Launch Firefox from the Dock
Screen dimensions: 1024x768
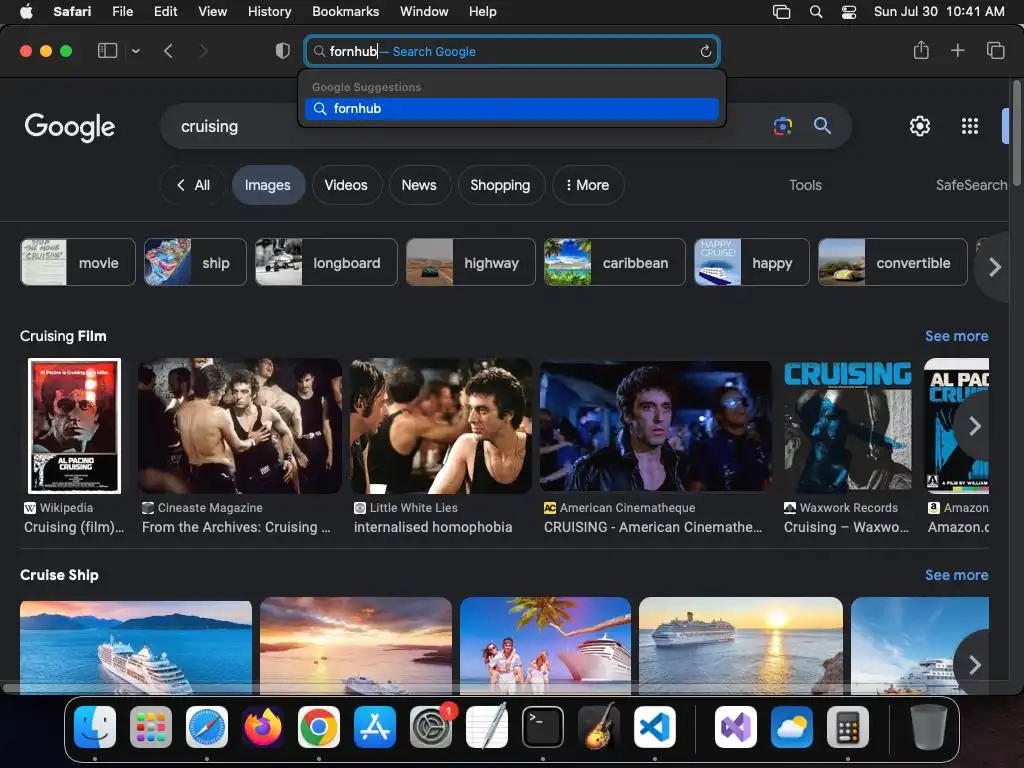tap(263, 727)
